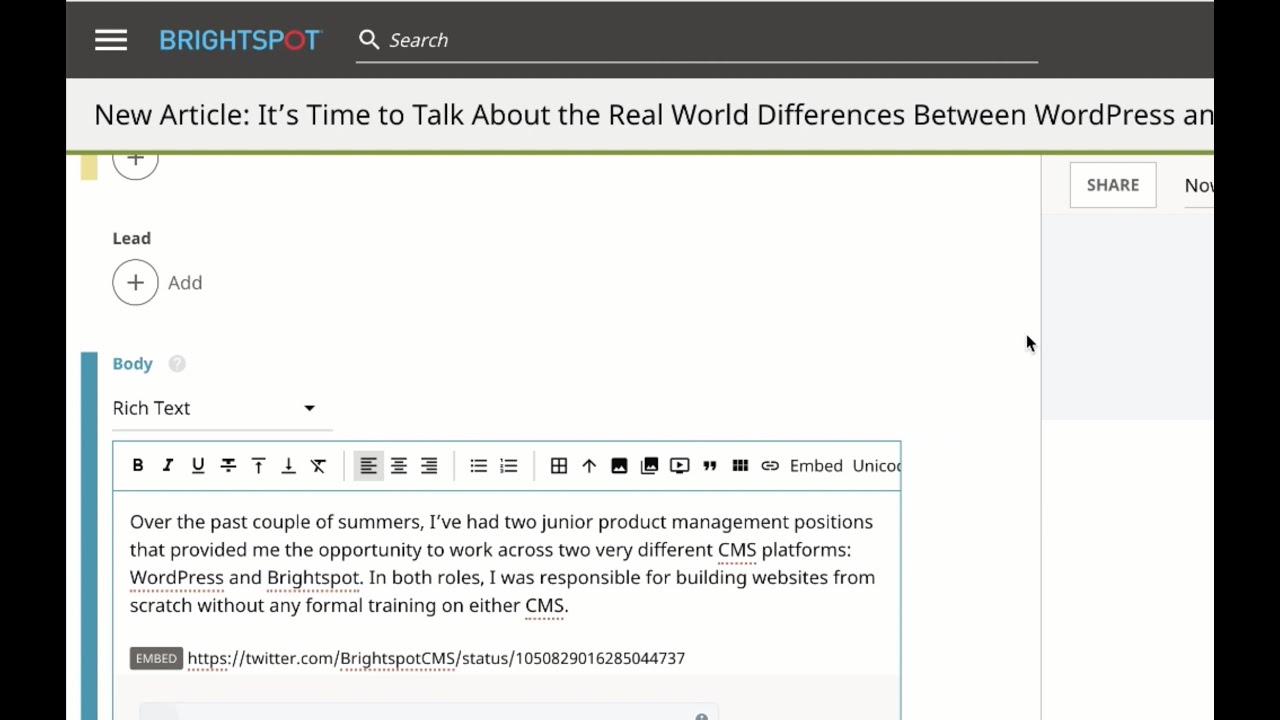Clear text formatting

click(x=318, y=466)
